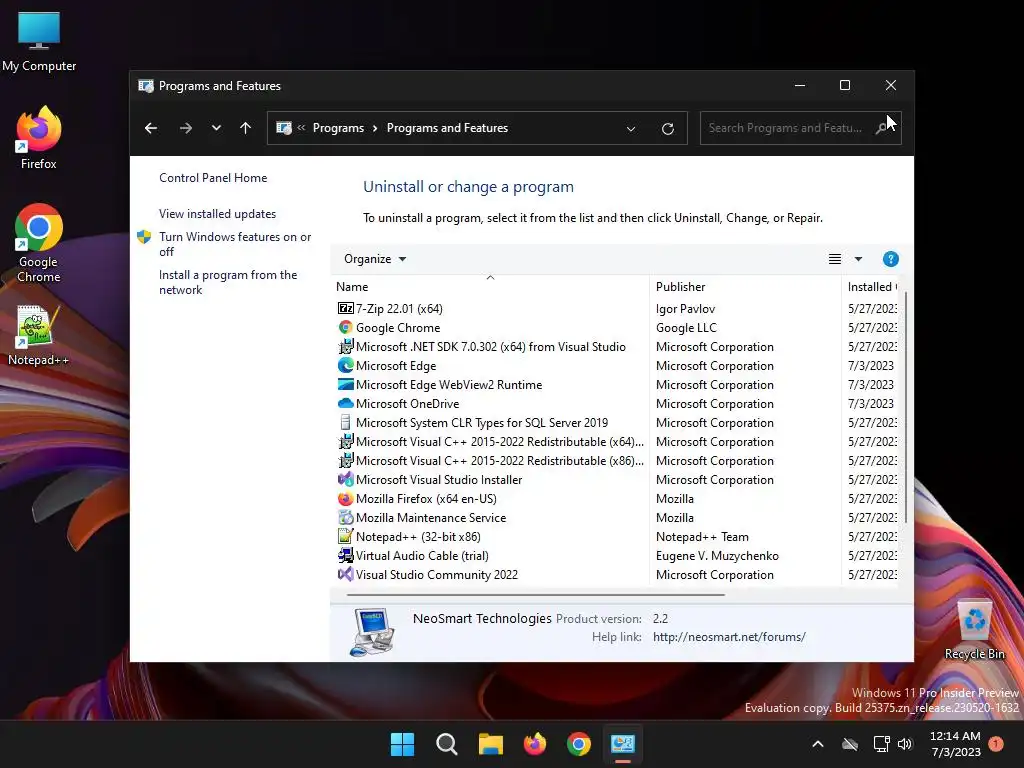
Task: Sort by the Name column header
Action: point(490,287)
